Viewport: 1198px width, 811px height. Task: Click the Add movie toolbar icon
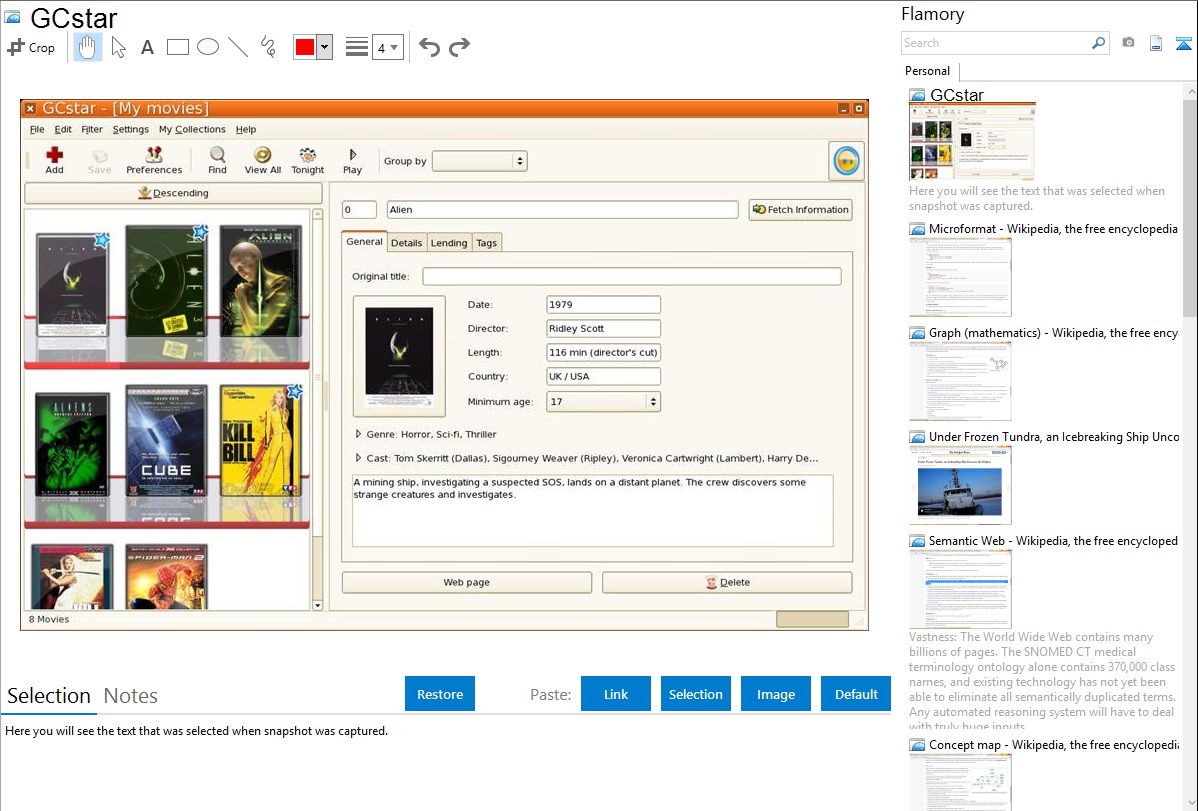54,161
